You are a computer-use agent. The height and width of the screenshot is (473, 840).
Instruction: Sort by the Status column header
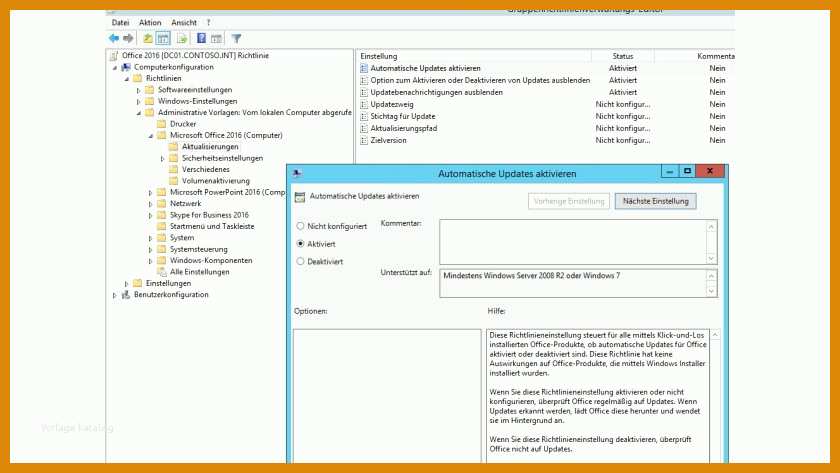(x=622, y=56)
